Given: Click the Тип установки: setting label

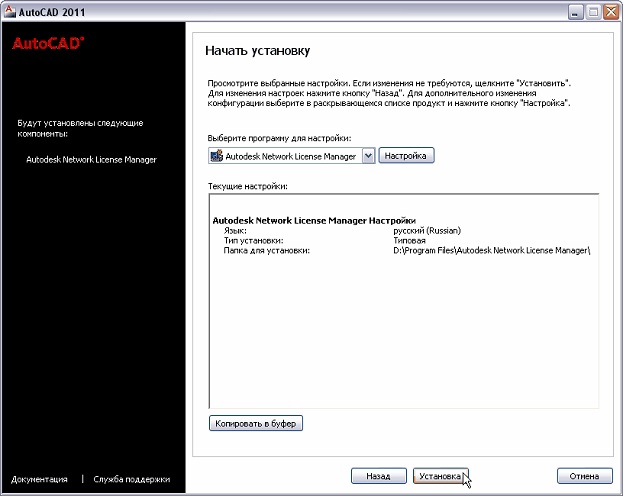Looking at the screenshot, I should click(254, 240).
